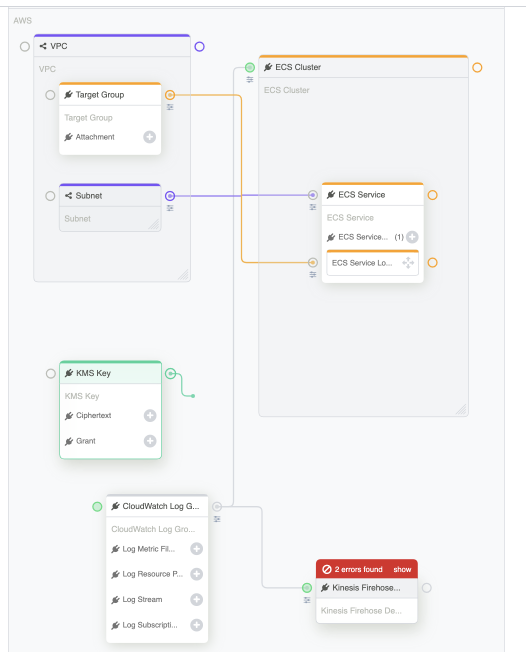This screenshot has width=526, height=652.
Task: Select the Target Group orange output port
Action: (170, 95)
